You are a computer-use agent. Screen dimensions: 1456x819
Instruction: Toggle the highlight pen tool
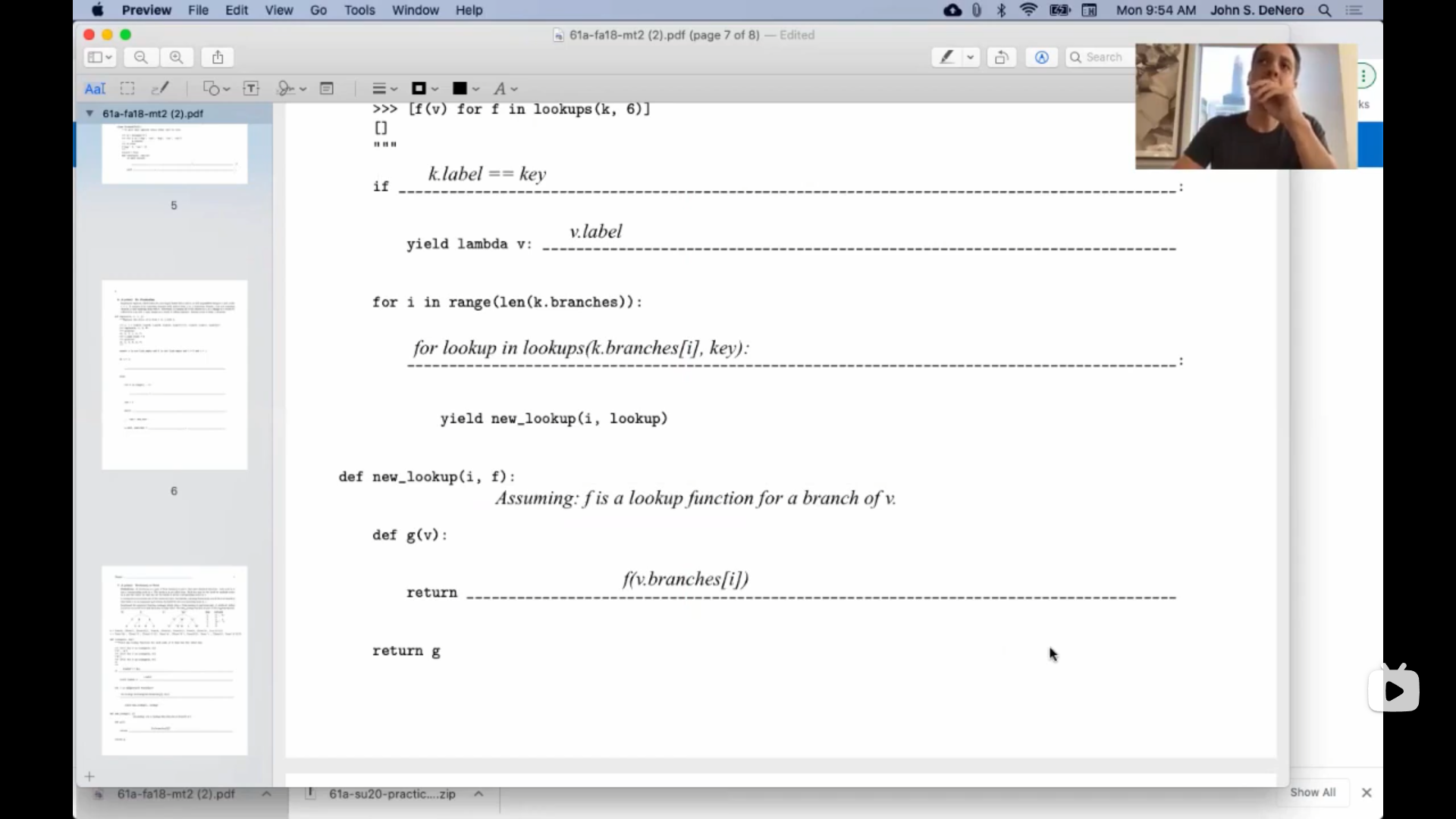tap(946, 58)
